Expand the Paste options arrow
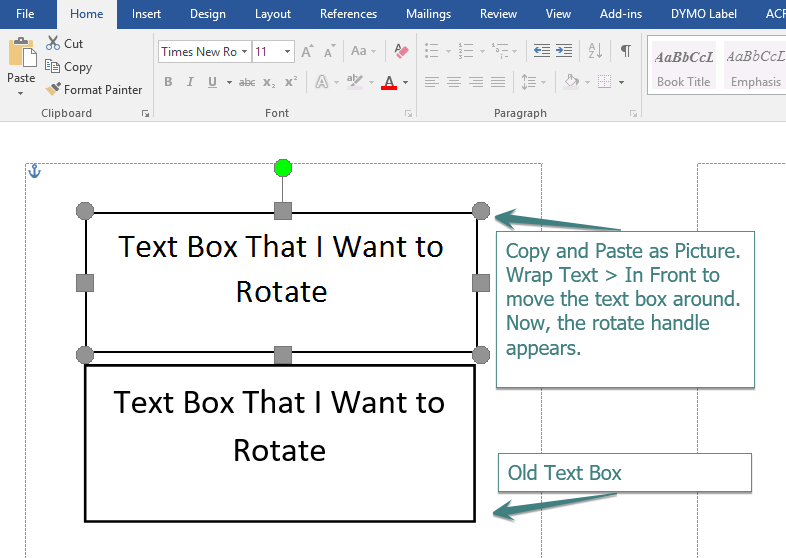 tap(21, 93)
